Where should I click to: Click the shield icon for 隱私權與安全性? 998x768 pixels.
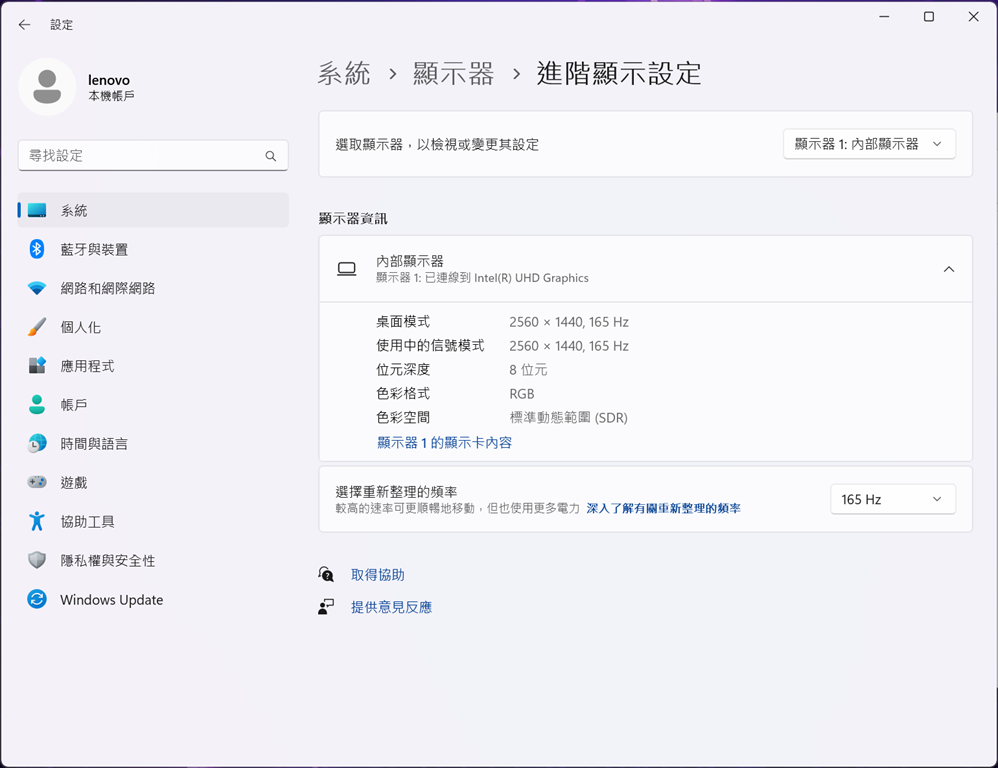pyautogui.click(x=37, y=560)
